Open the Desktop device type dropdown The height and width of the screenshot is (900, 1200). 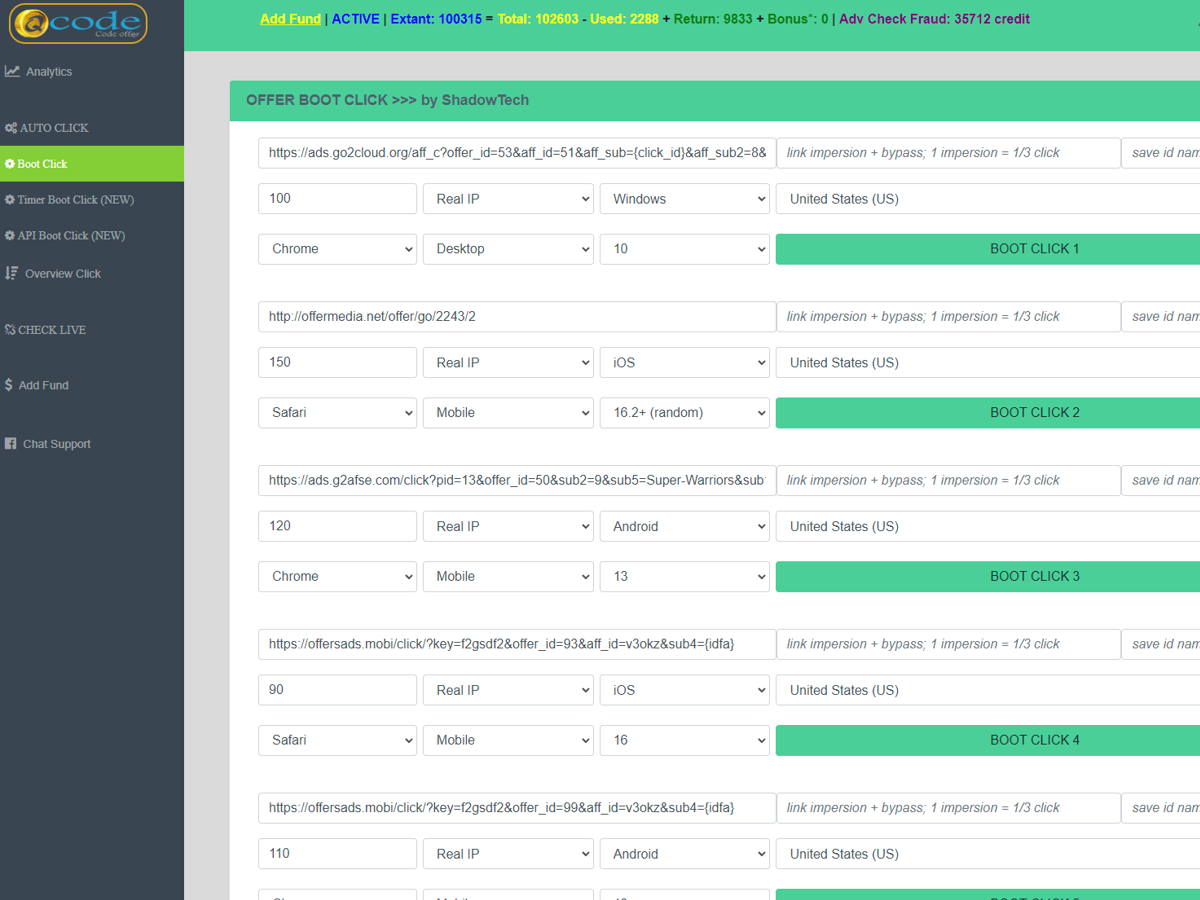click(x=508, y=249)
